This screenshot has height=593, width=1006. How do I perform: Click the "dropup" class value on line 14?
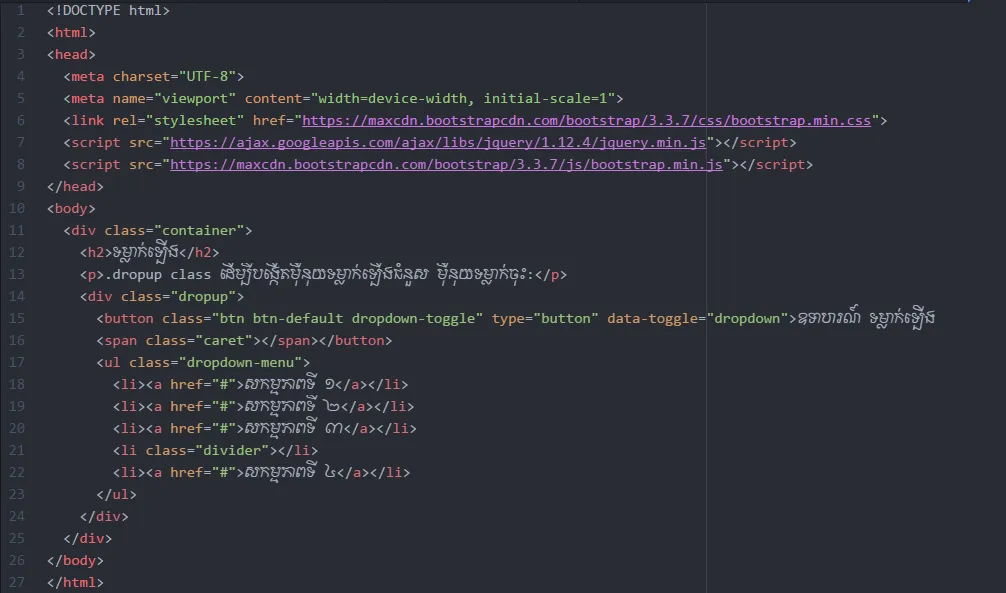(203, 296)
